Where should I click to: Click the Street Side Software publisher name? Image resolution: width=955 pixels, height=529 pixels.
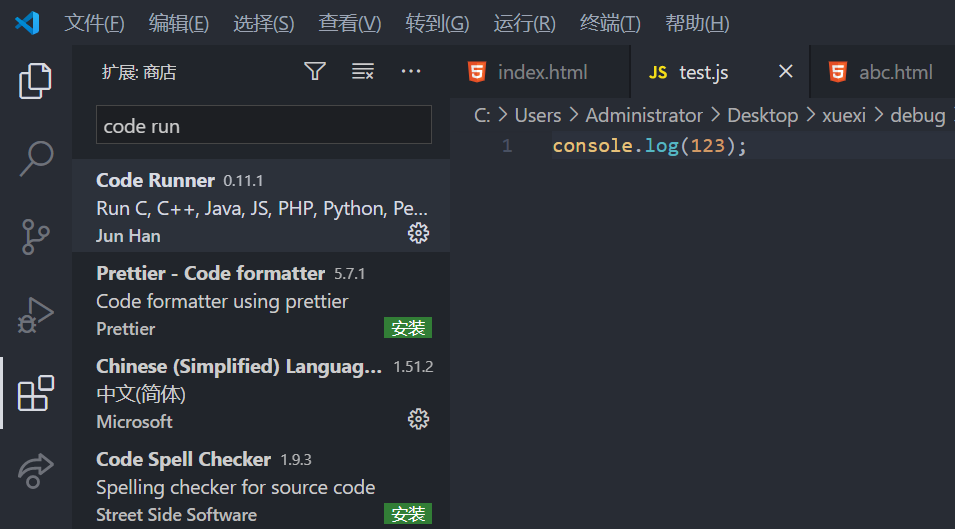176,514
